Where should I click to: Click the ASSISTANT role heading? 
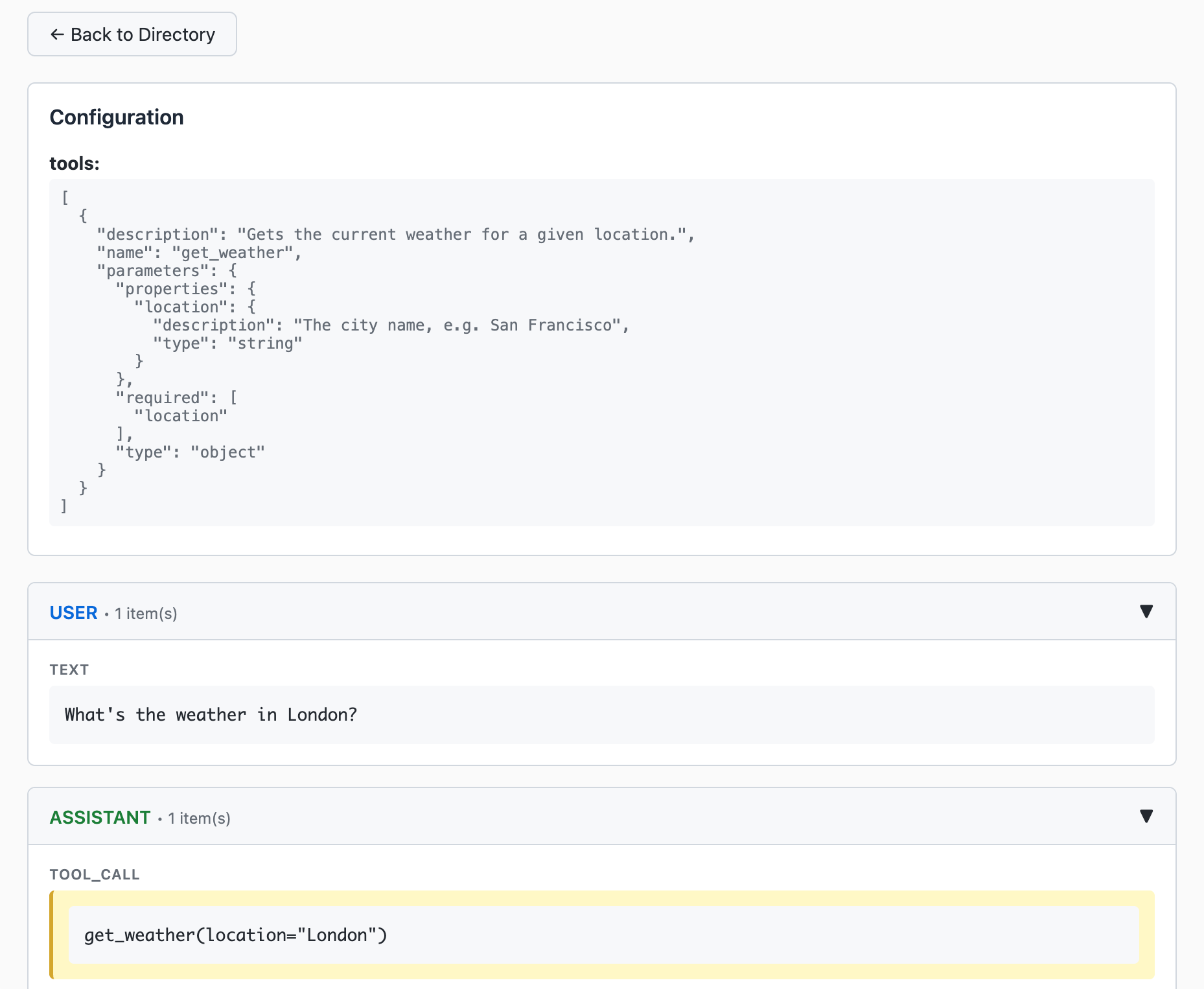[100, 817]
